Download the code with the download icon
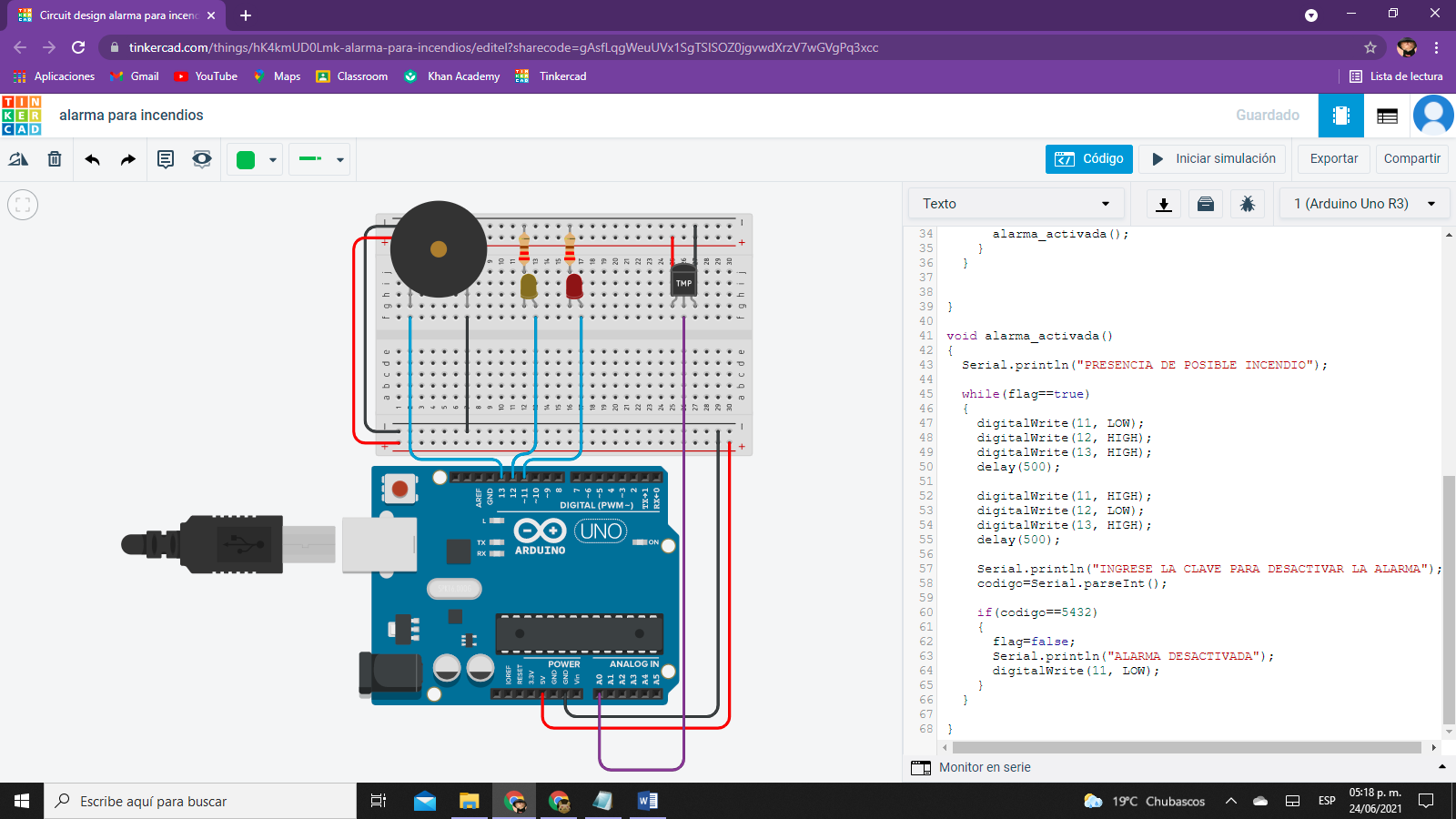Viewport: 1456px width, 819px height. coord(1163,204)
